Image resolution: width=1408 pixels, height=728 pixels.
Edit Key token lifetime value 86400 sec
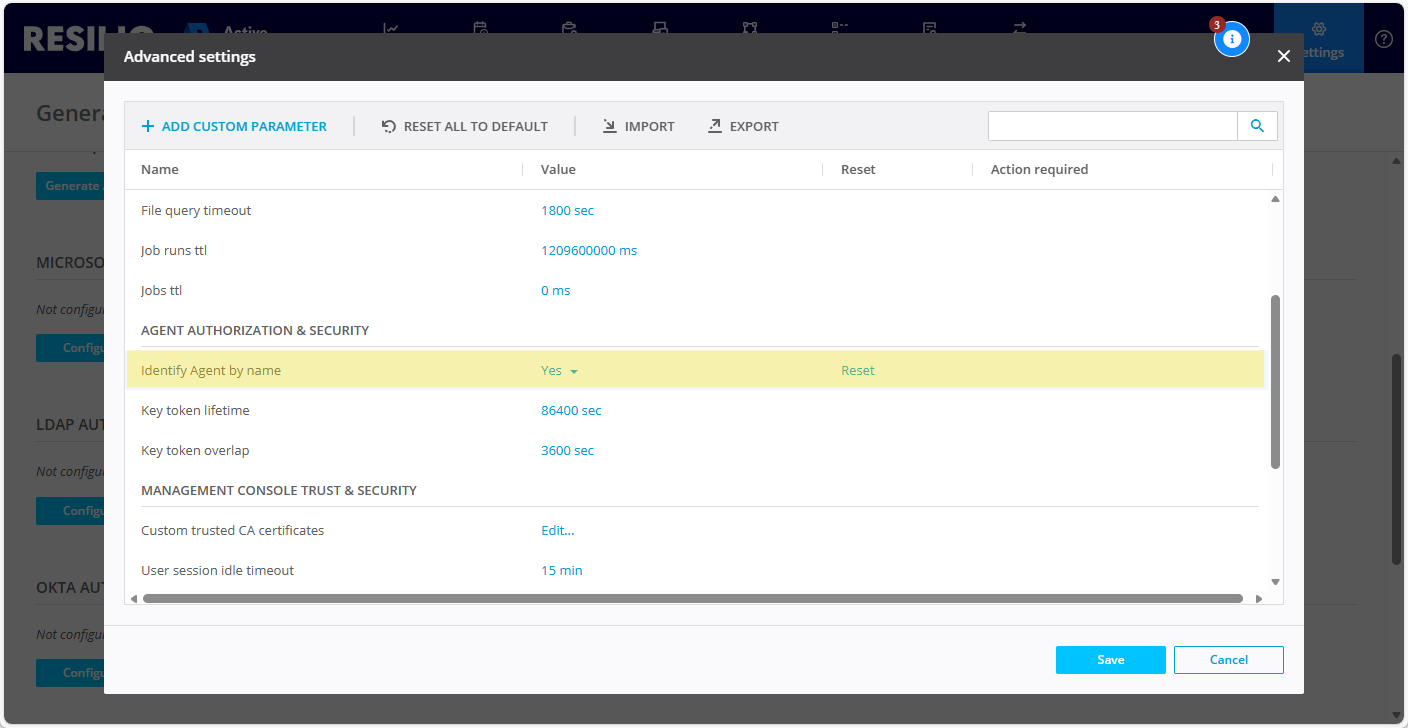(x=571, y=411)
